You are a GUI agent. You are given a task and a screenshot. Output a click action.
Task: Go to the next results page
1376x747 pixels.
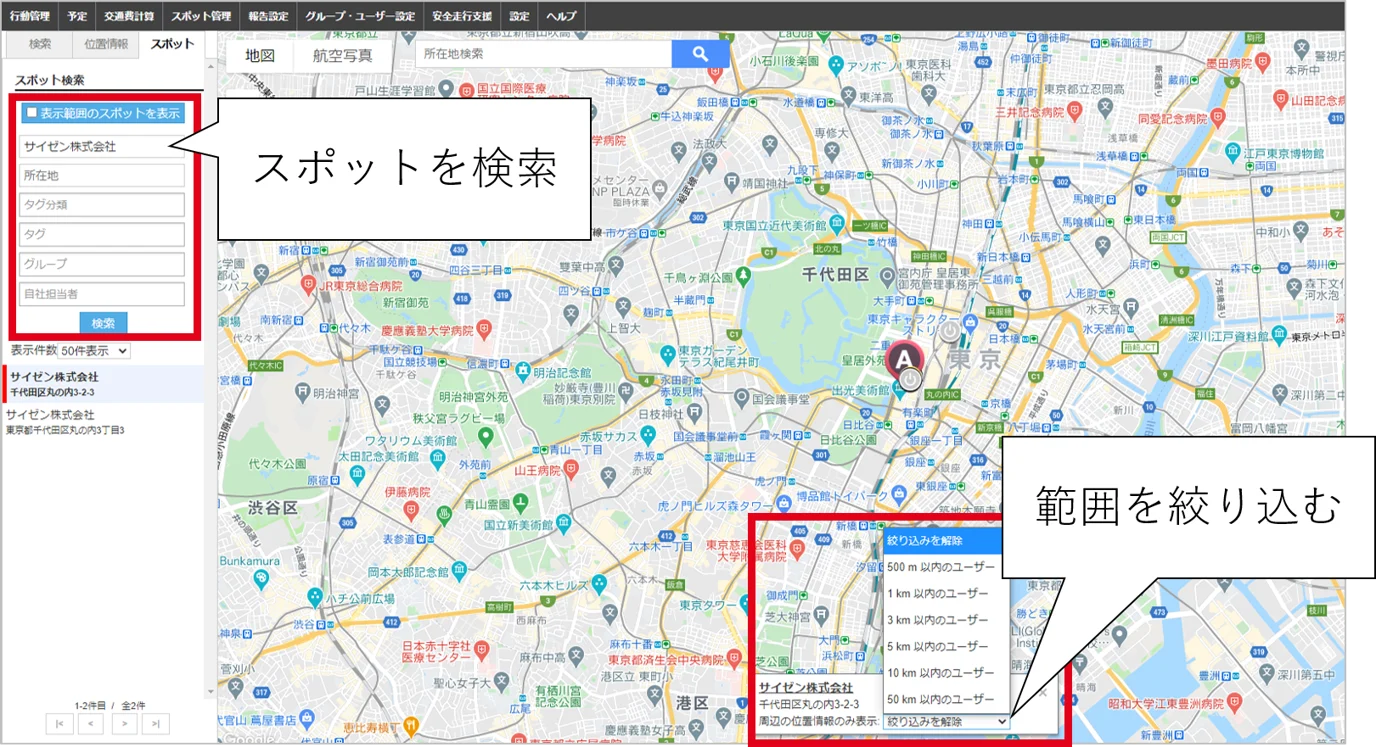pyautogui.click(x=124, y=724)
